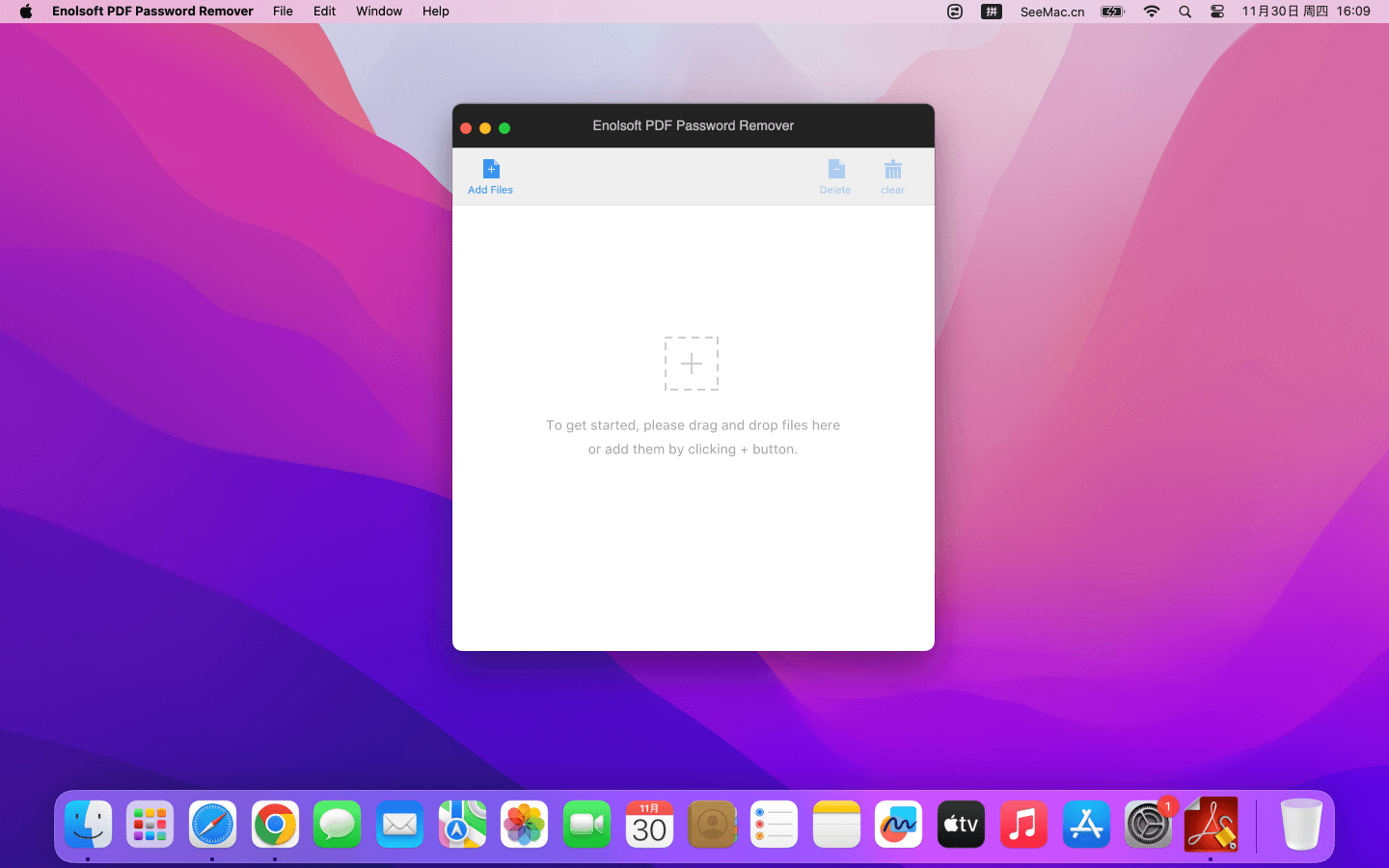This screenshot has width=1389, height=868.
Task: Open Safari from the Dock
Action: pos(212,825)
